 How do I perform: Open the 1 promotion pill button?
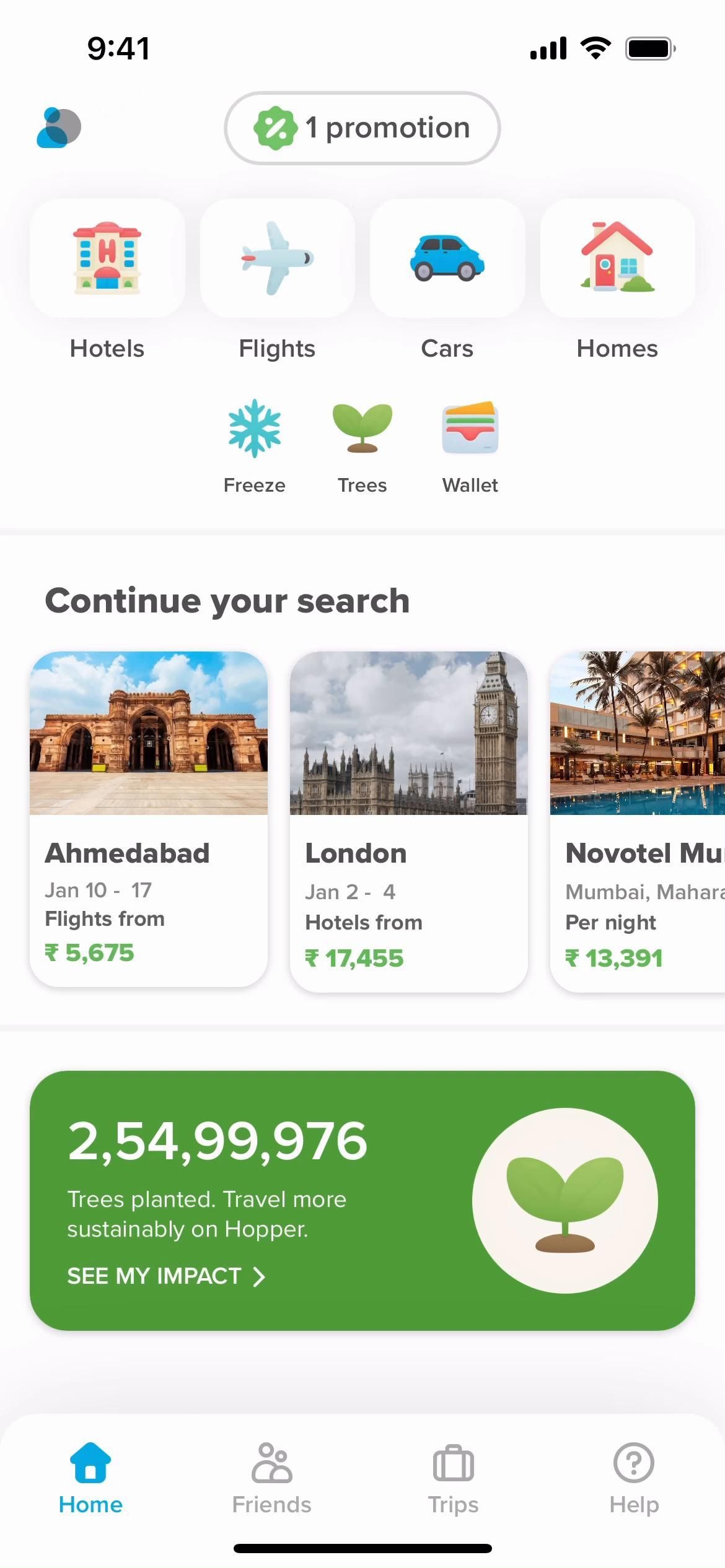pos(362,128)
